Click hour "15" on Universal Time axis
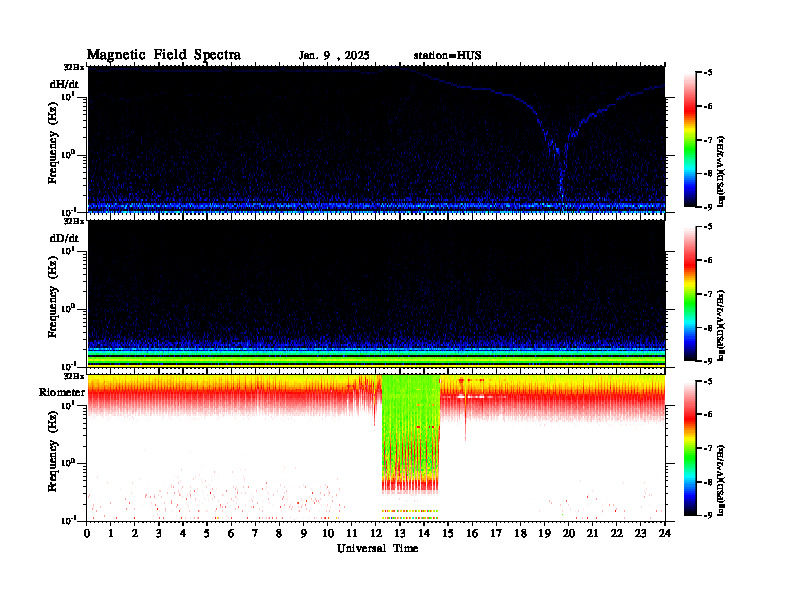The width and height of the screenshot is (792, 612). (x=448, y=533)
